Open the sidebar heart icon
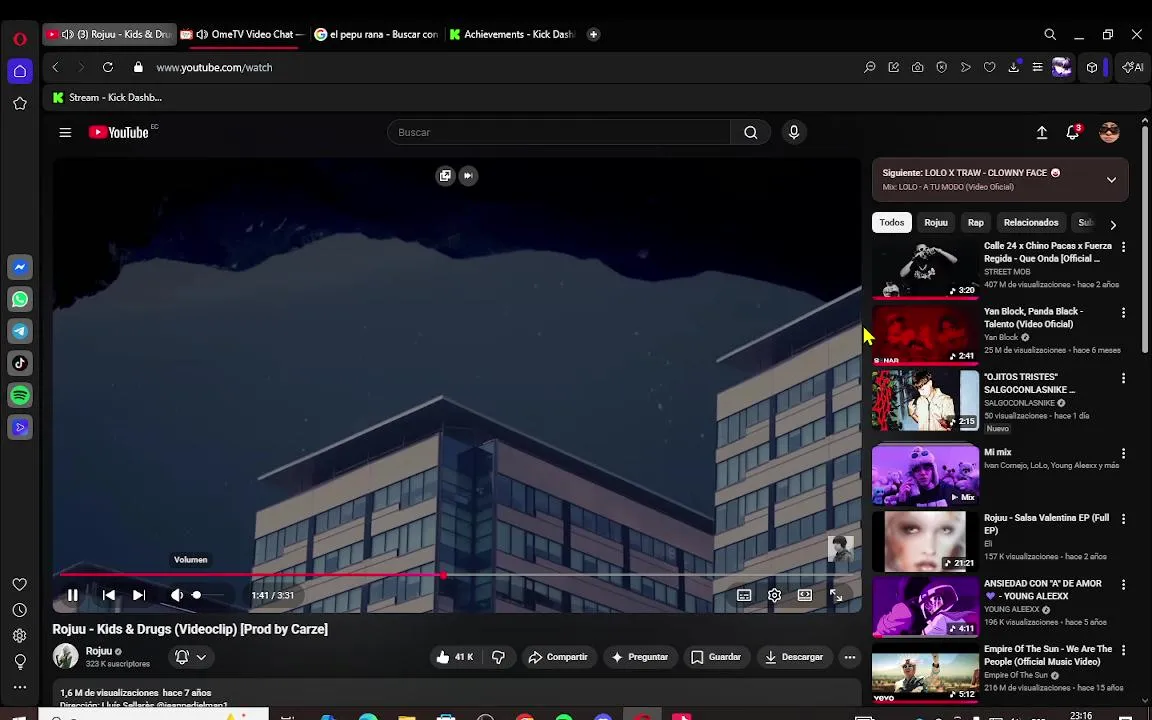1152x720 pixels. point(20,584)
